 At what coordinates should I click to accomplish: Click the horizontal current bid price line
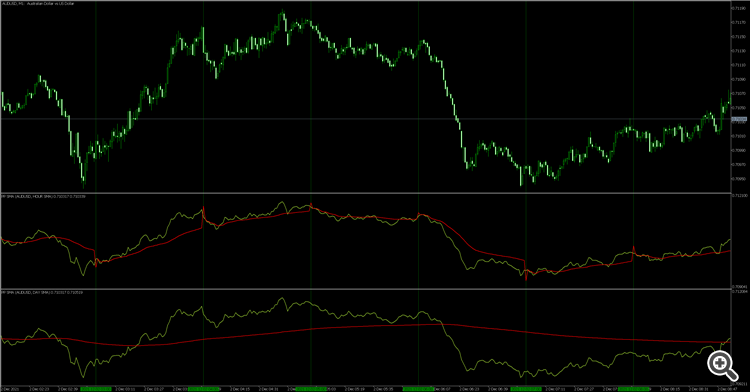366,119
